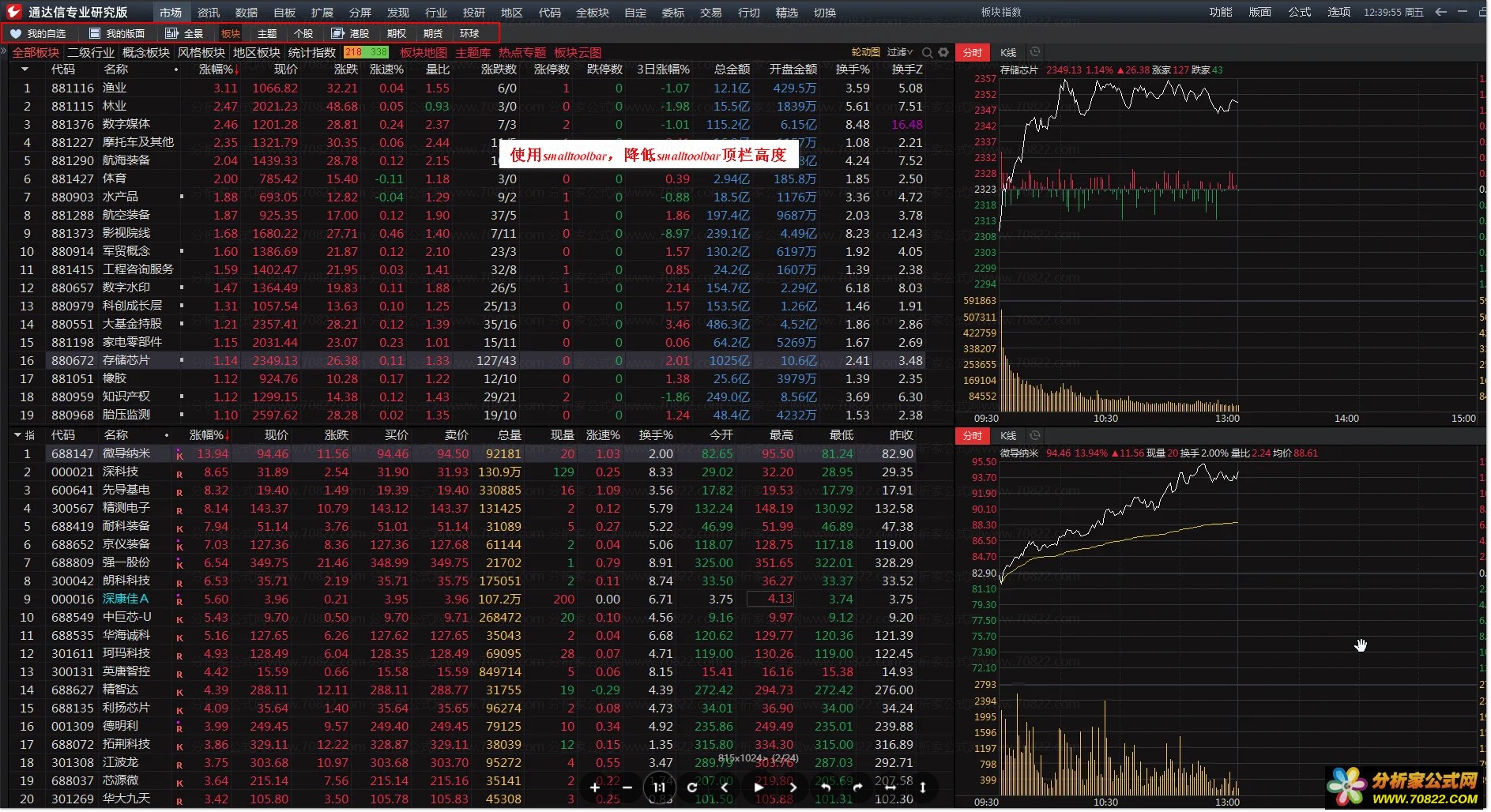Switch upper chart to K线 mode

click(x=1008, y=53)
